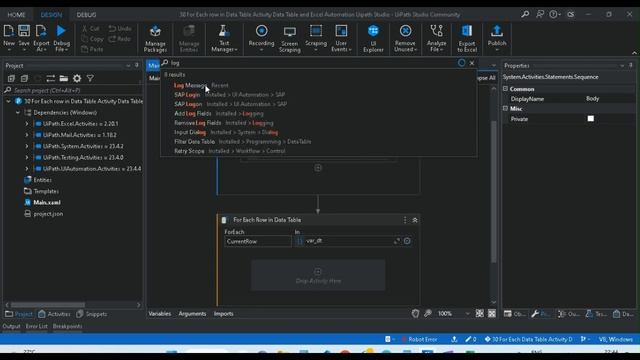This screenshot has width=640, height=360.
Task: Expand UiPath.UIAutomation.Activities dependency
Action: click(27, 169)
